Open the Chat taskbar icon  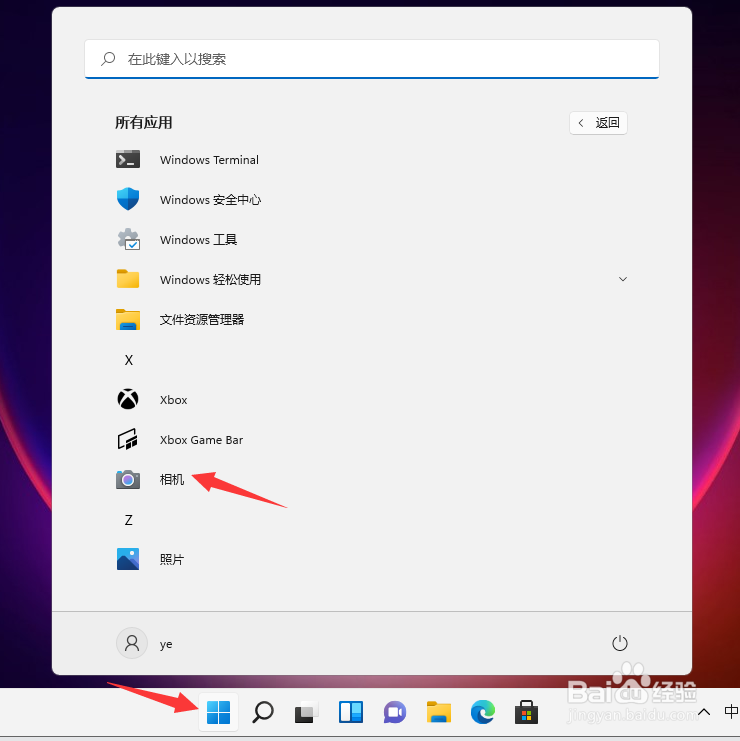pos(395,712)
